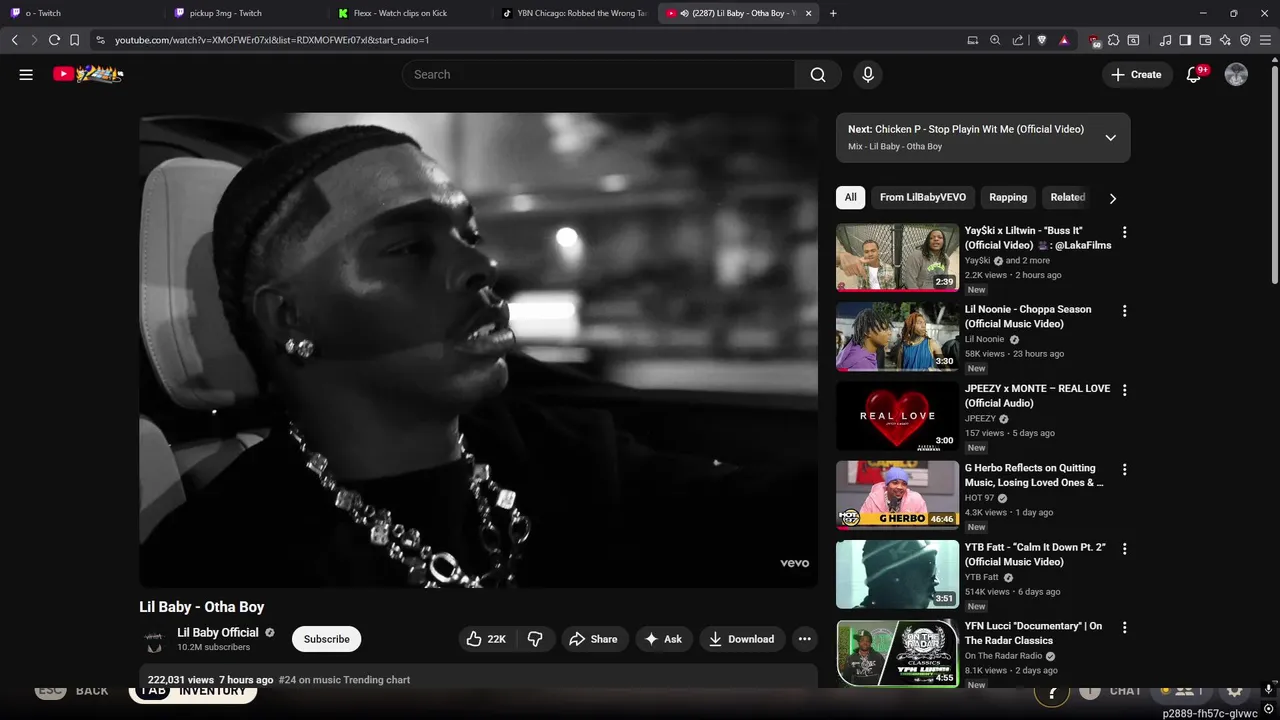Click the video player to pause

click(478, 350)
